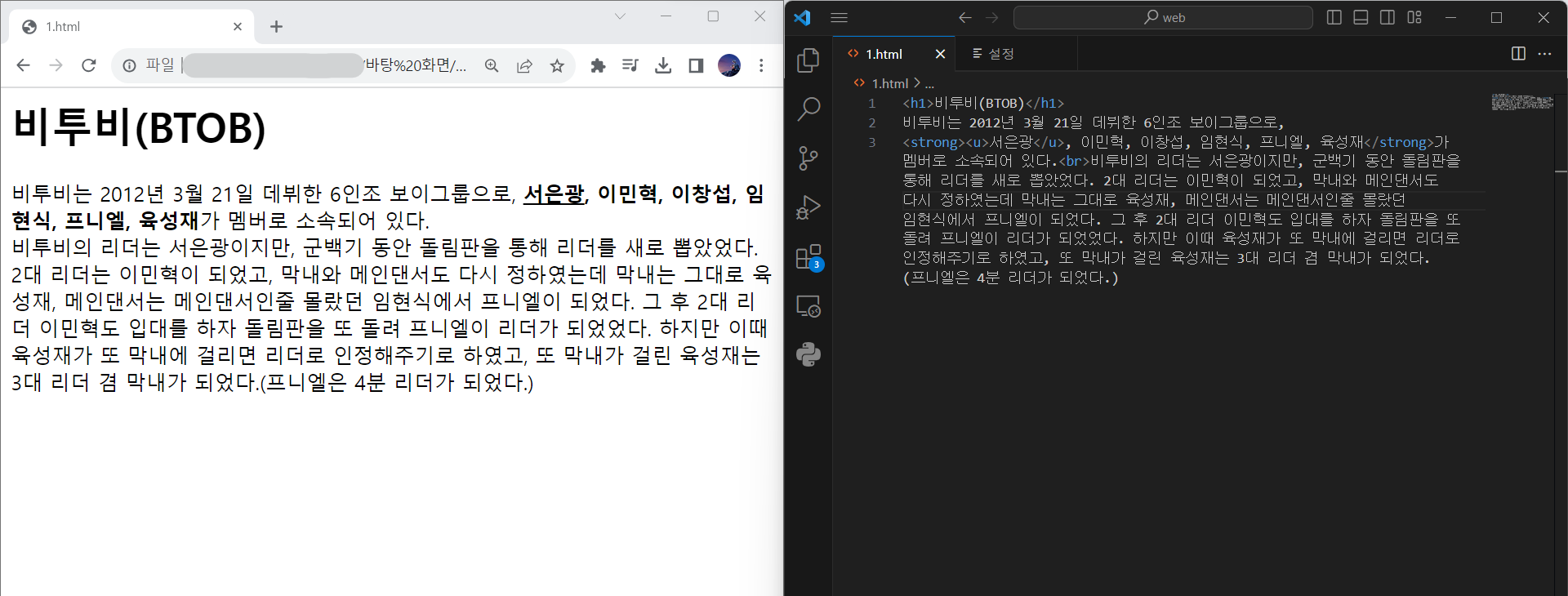Toggle Chrome side panel
1568x596 pixels.
696,65
